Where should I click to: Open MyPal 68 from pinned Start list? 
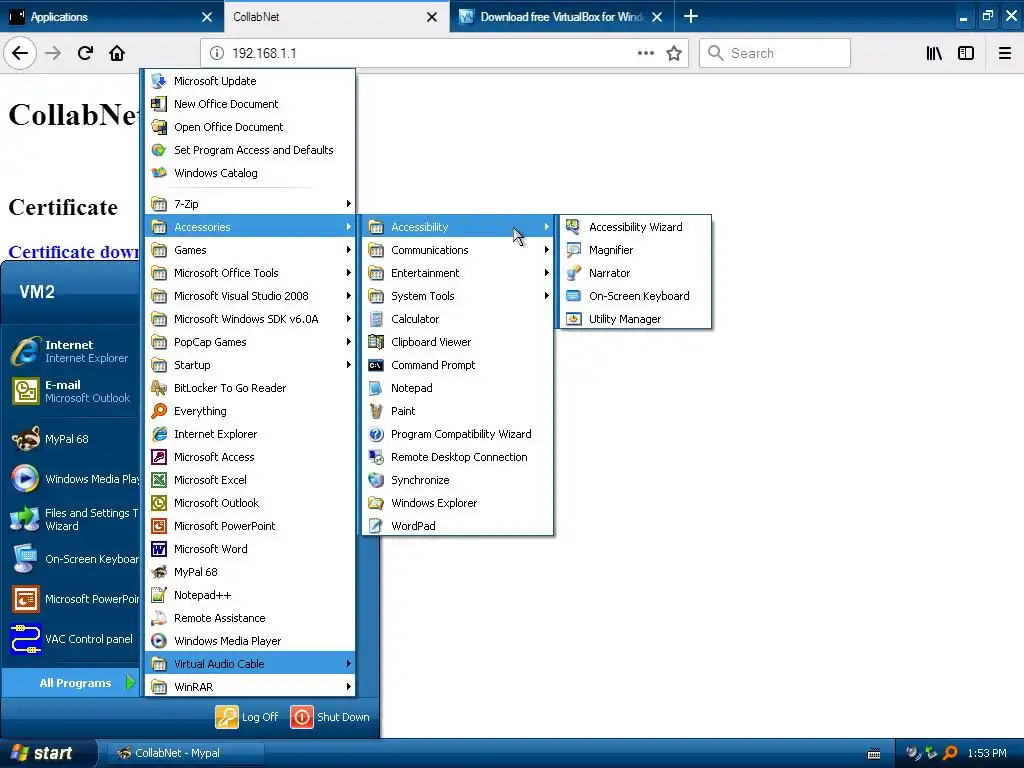[x=71, y=439]
